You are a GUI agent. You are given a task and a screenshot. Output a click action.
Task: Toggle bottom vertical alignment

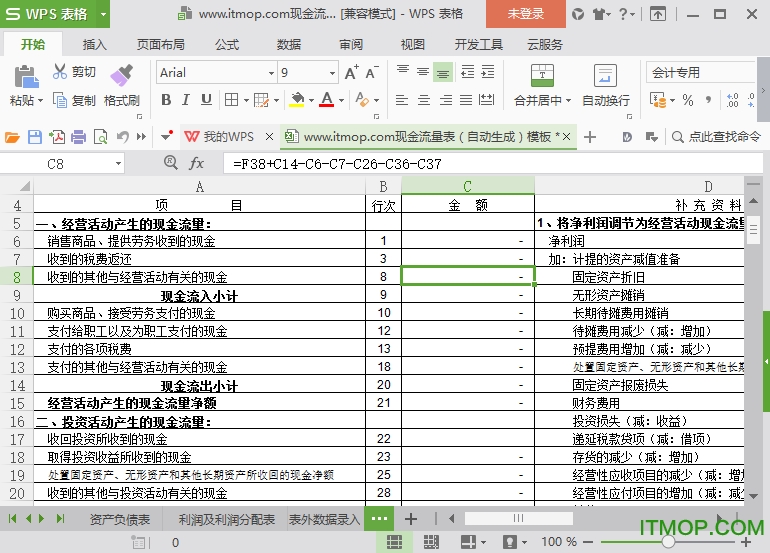[x=443, y=72]
